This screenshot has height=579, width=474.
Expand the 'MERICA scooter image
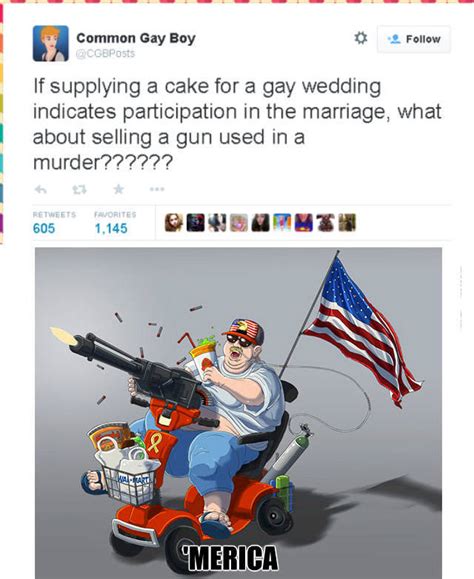(x=238, y=413)
